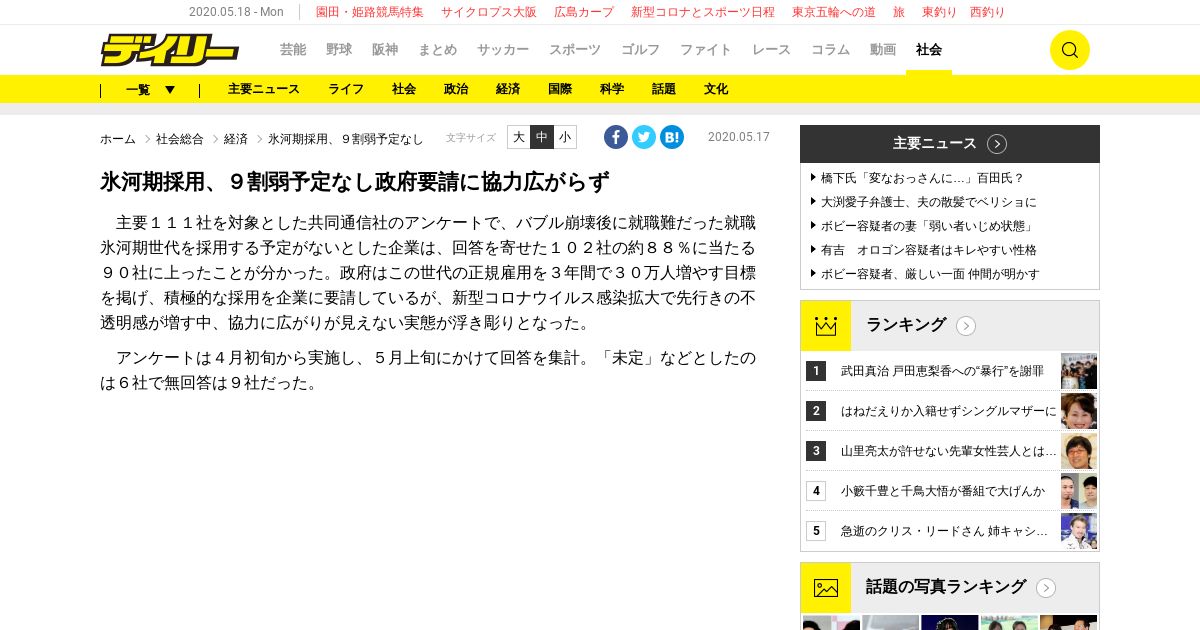1200x630 pixels.
Task: Open the search magnifier button
Action: tap(1069, 50)
